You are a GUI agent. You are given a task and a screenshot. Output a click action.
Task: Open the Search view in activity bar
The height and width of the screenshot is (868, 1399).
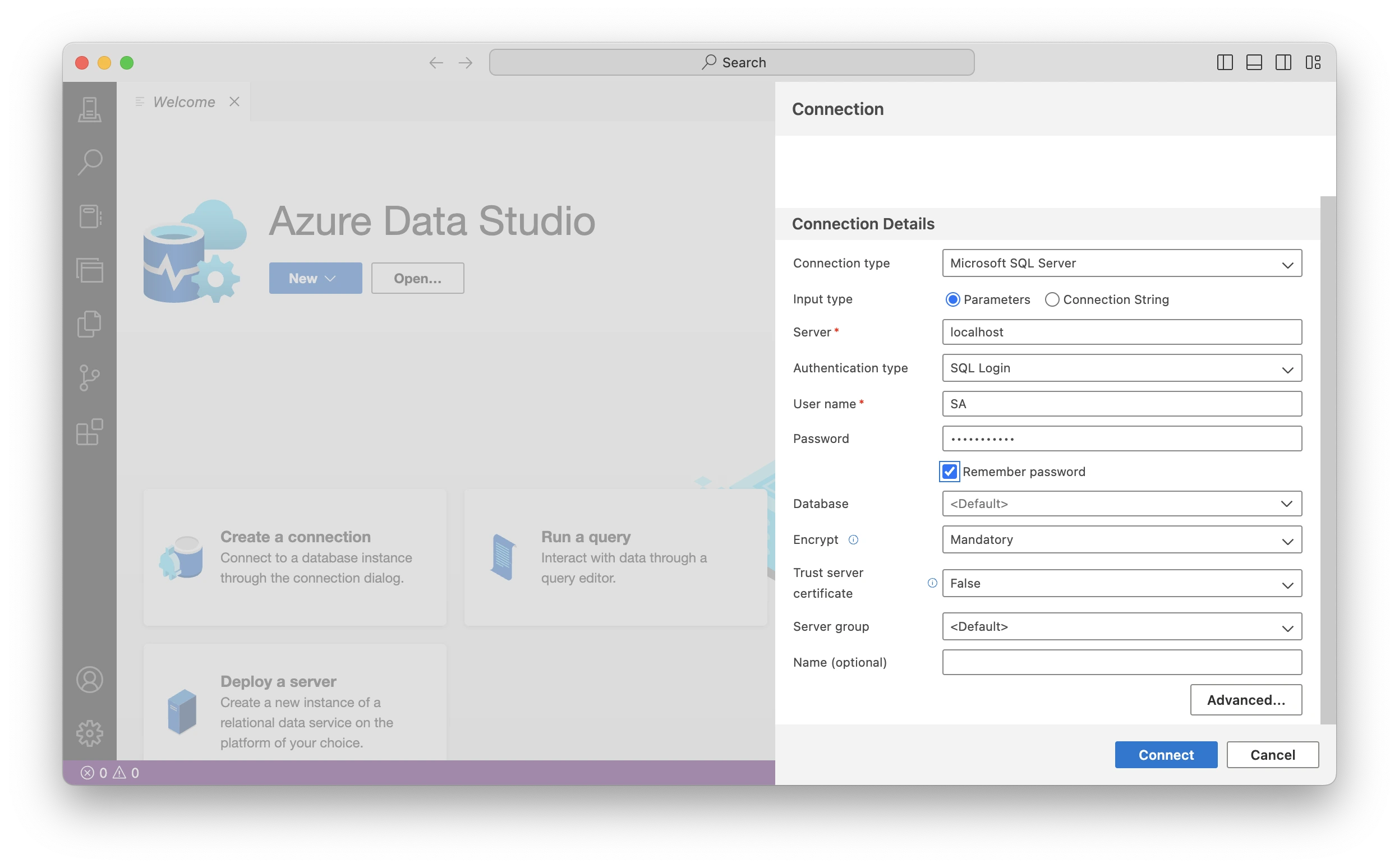point(90,163)
